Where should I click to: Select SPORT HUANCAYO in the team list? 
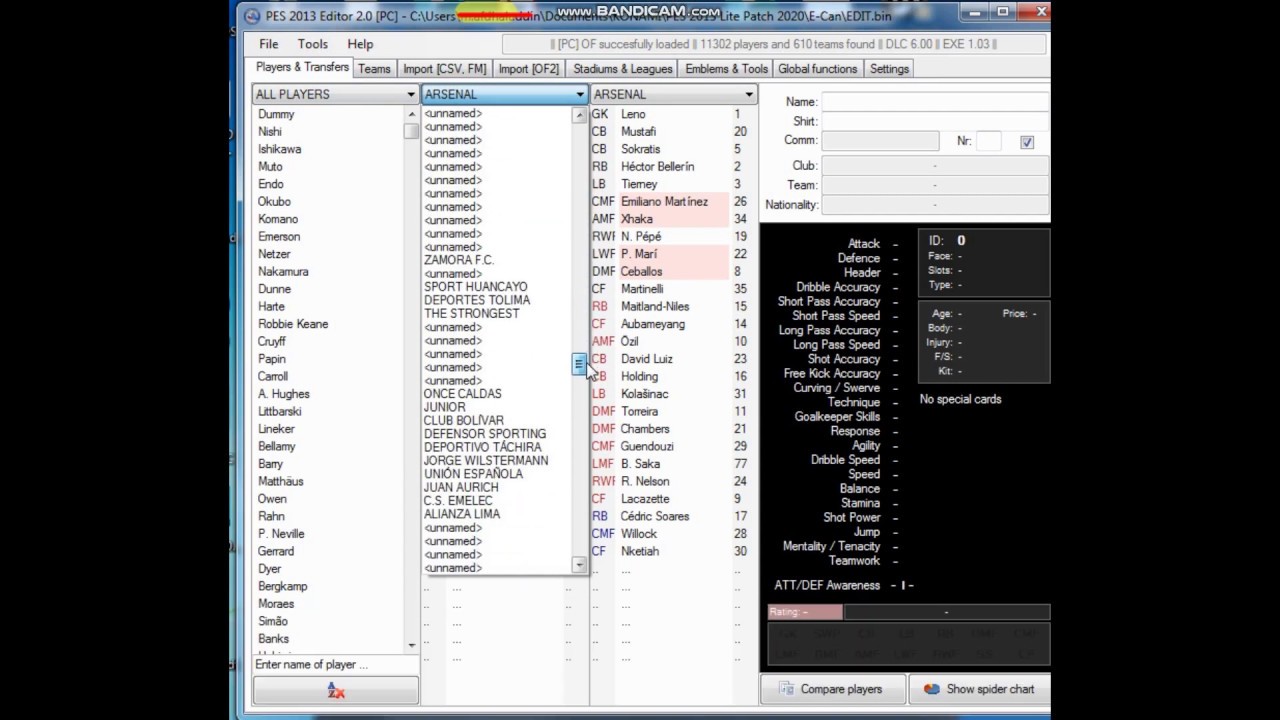[x=476, y=287]
